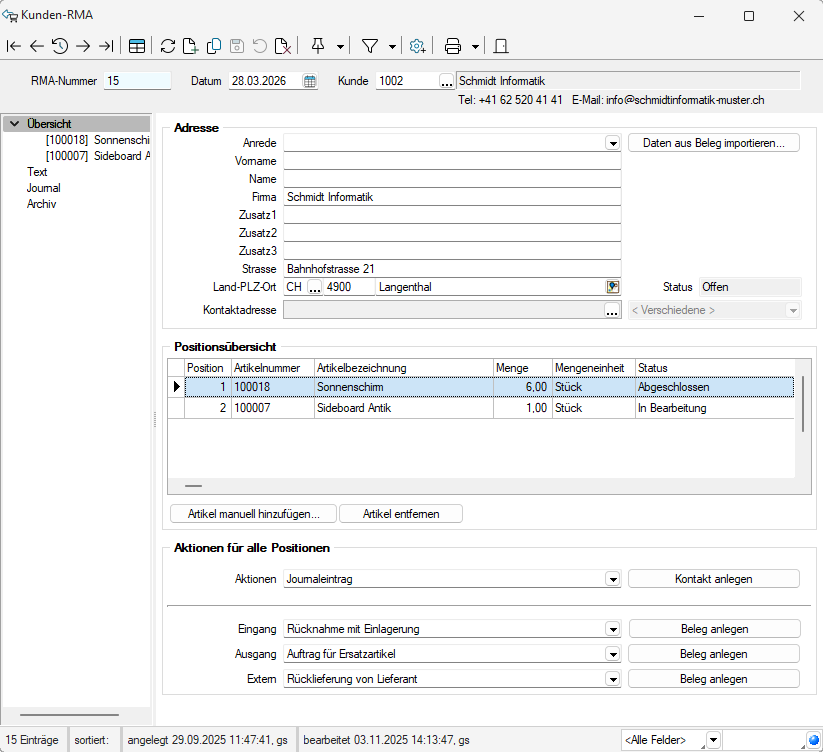823x752 pixels.
Task: Open the Anrede dropdown
Action: pyautogui.click(x=612, y=143)
